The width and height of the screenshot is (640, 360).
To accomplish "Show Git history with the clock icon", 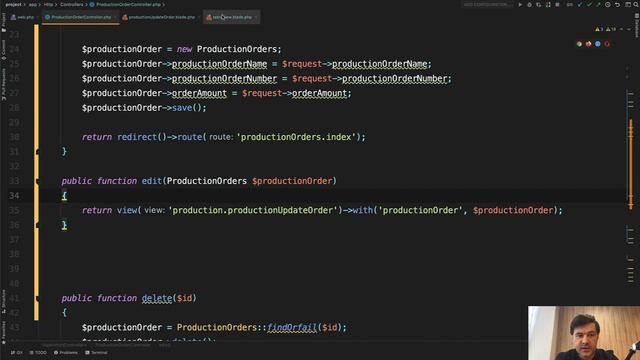I will tap(608, 4).
